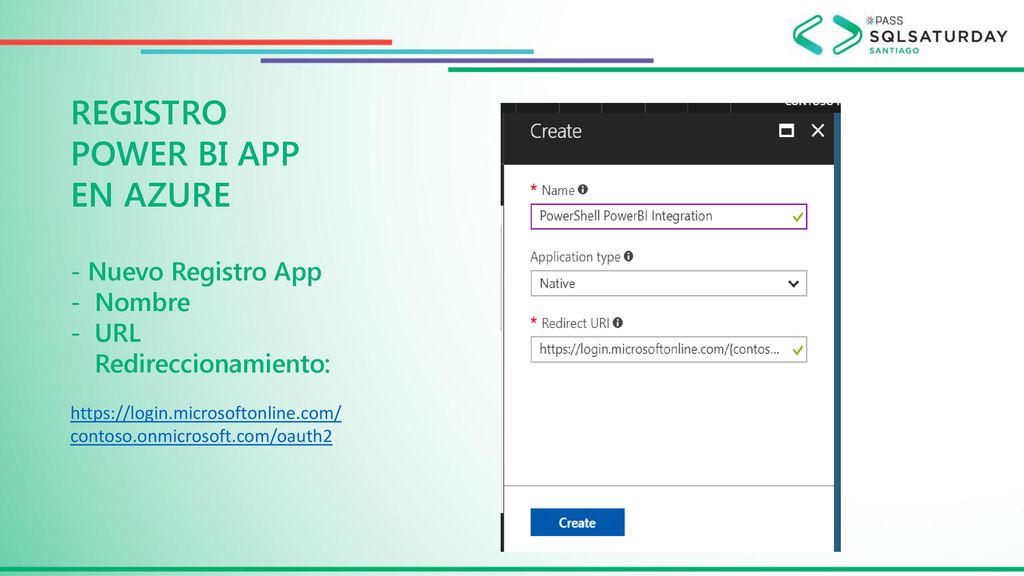Click the 'URL Redireccionamiento:' text
This screenshot has width=1024, height=576.
pos(212,349)
